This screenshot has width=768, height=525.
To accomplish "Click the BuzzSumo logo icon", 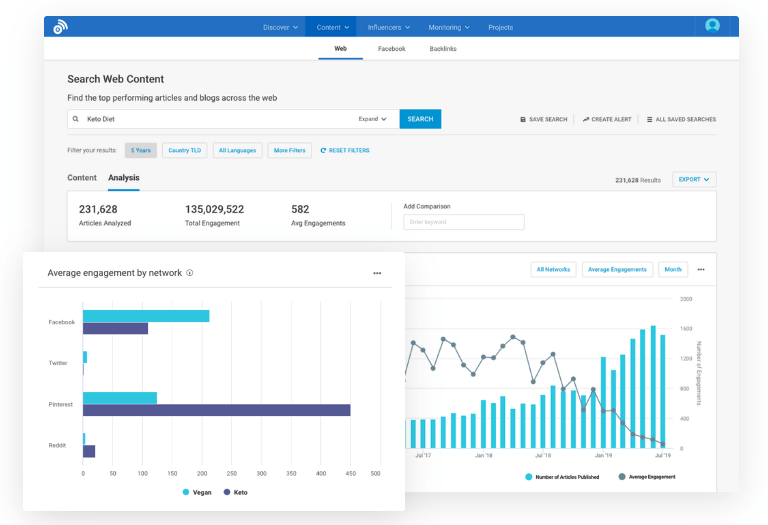I will (x=61, y=27).
